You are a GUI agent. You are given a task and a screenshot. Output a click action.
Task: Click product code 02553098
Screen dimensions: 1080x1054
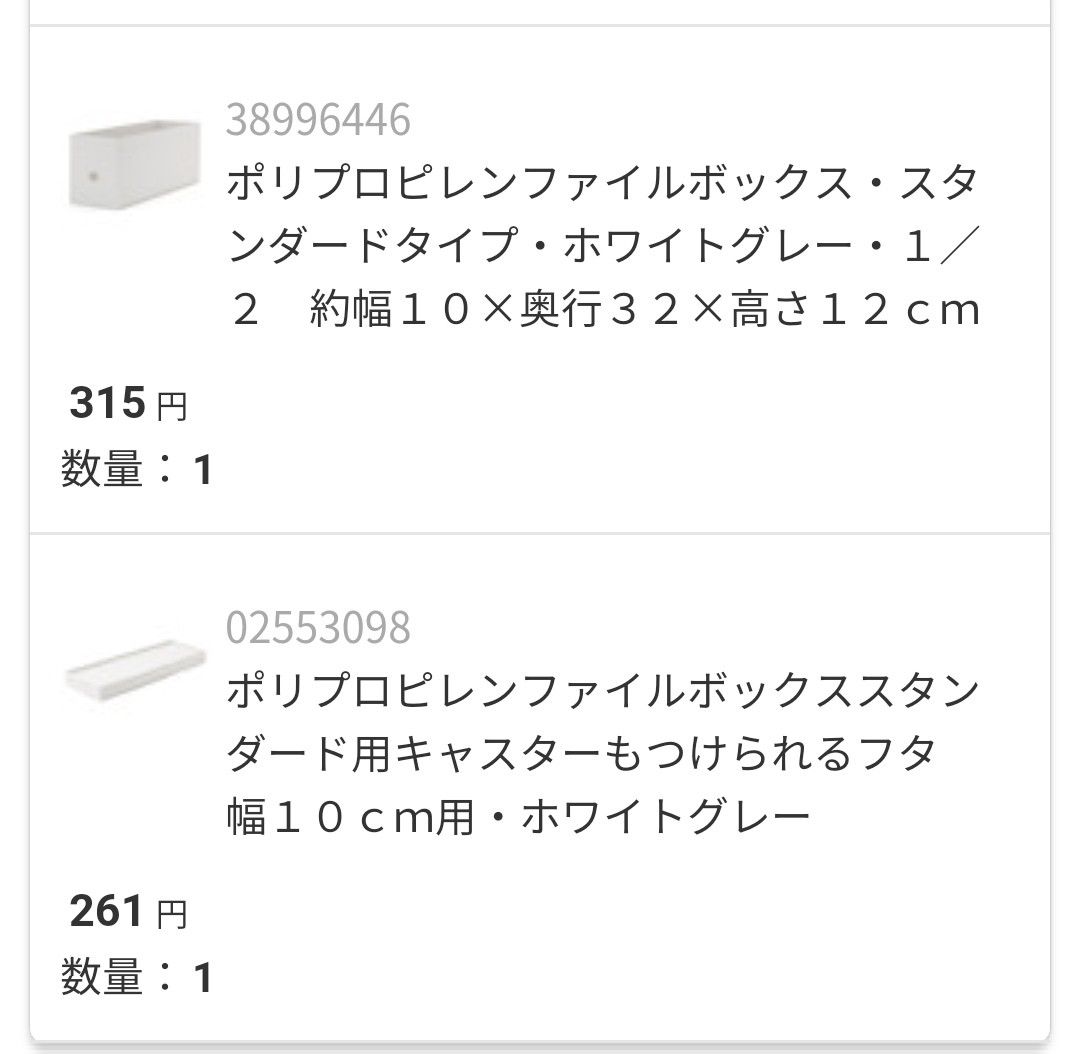(x=318, y=628)
